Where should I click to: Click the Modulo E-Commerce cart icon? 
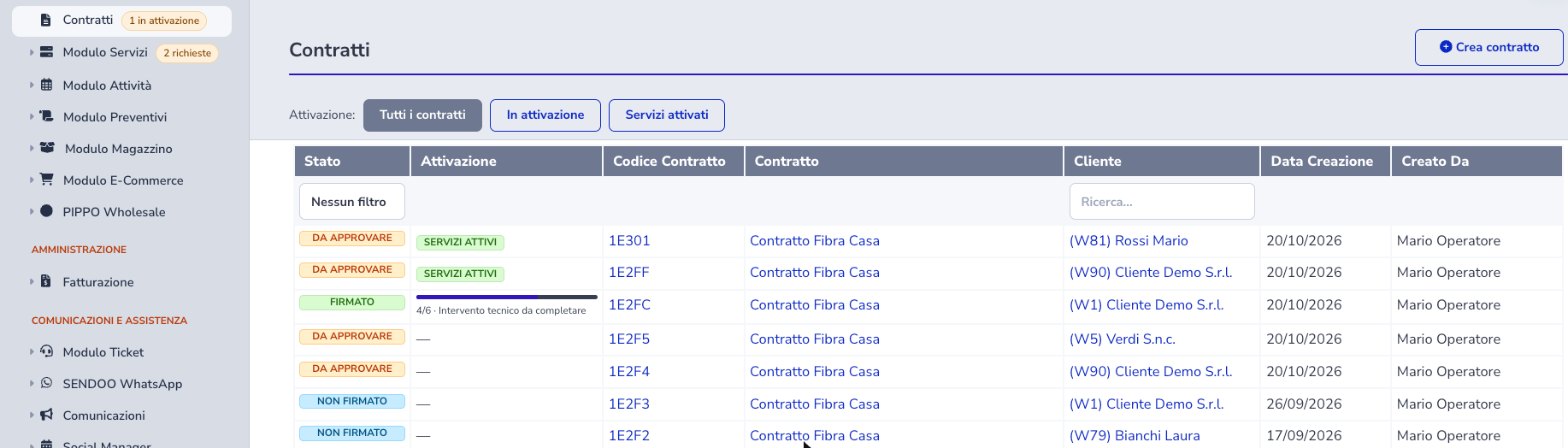tap(46, 181)
